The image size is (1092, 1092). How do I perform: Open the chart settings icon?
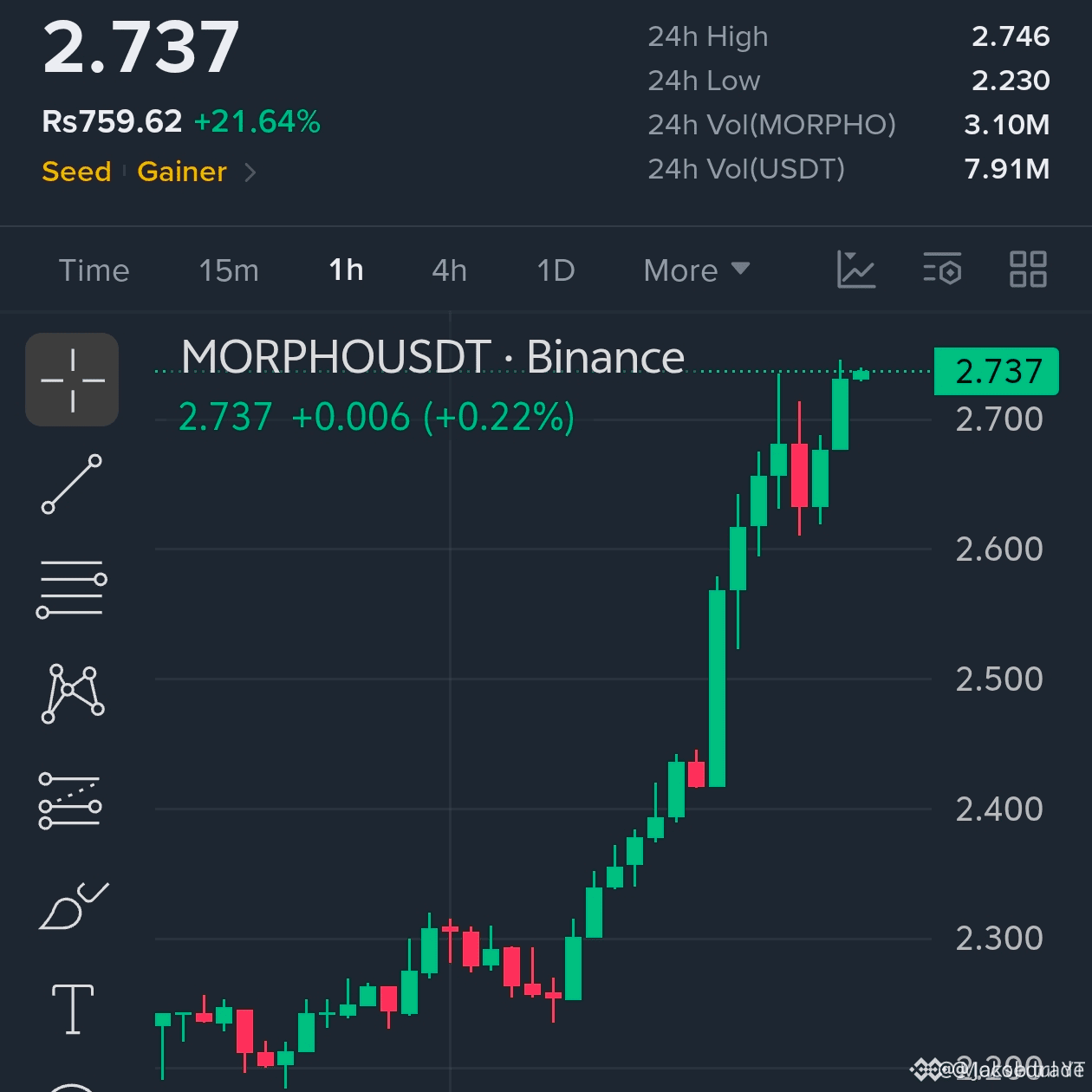pos(942,270)
